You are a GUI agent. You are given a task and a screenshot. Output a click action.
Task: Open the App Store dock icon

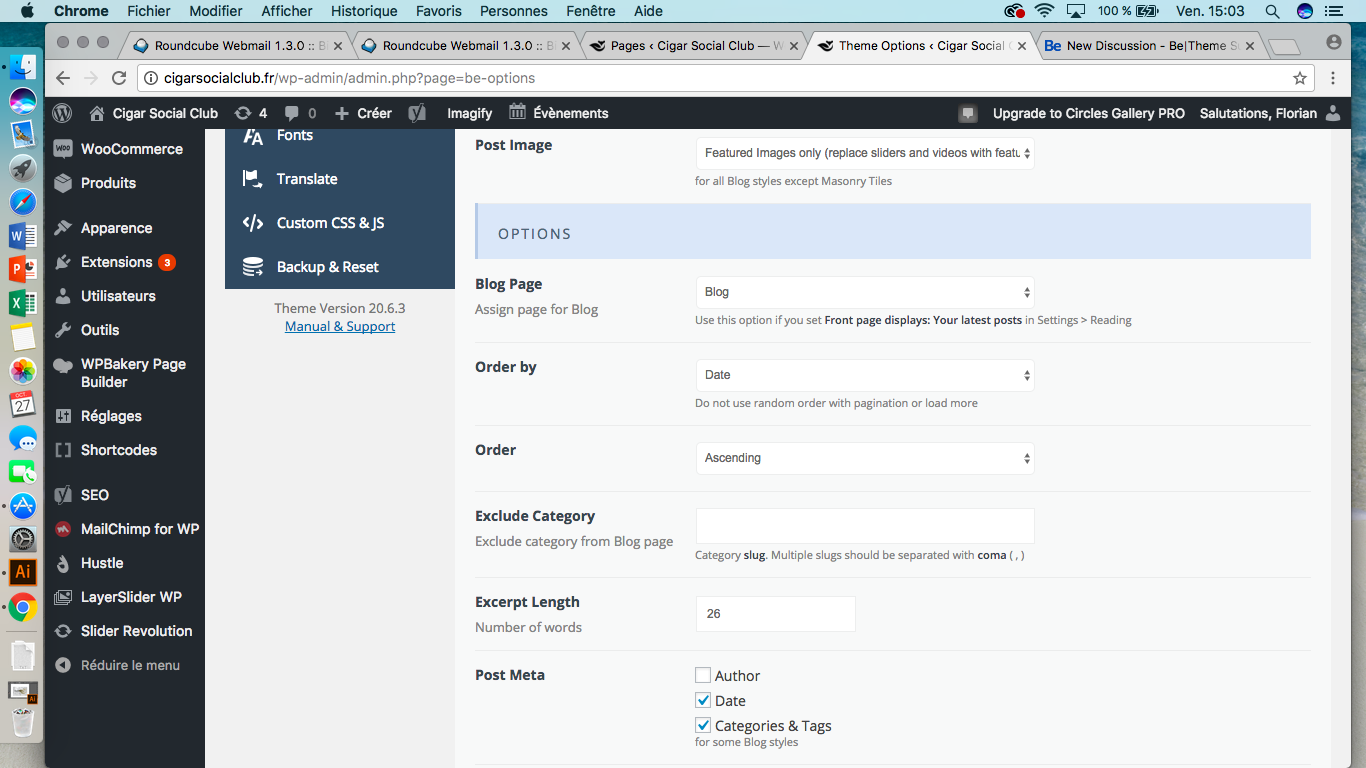pyautogui.click(x=22, y=506)
